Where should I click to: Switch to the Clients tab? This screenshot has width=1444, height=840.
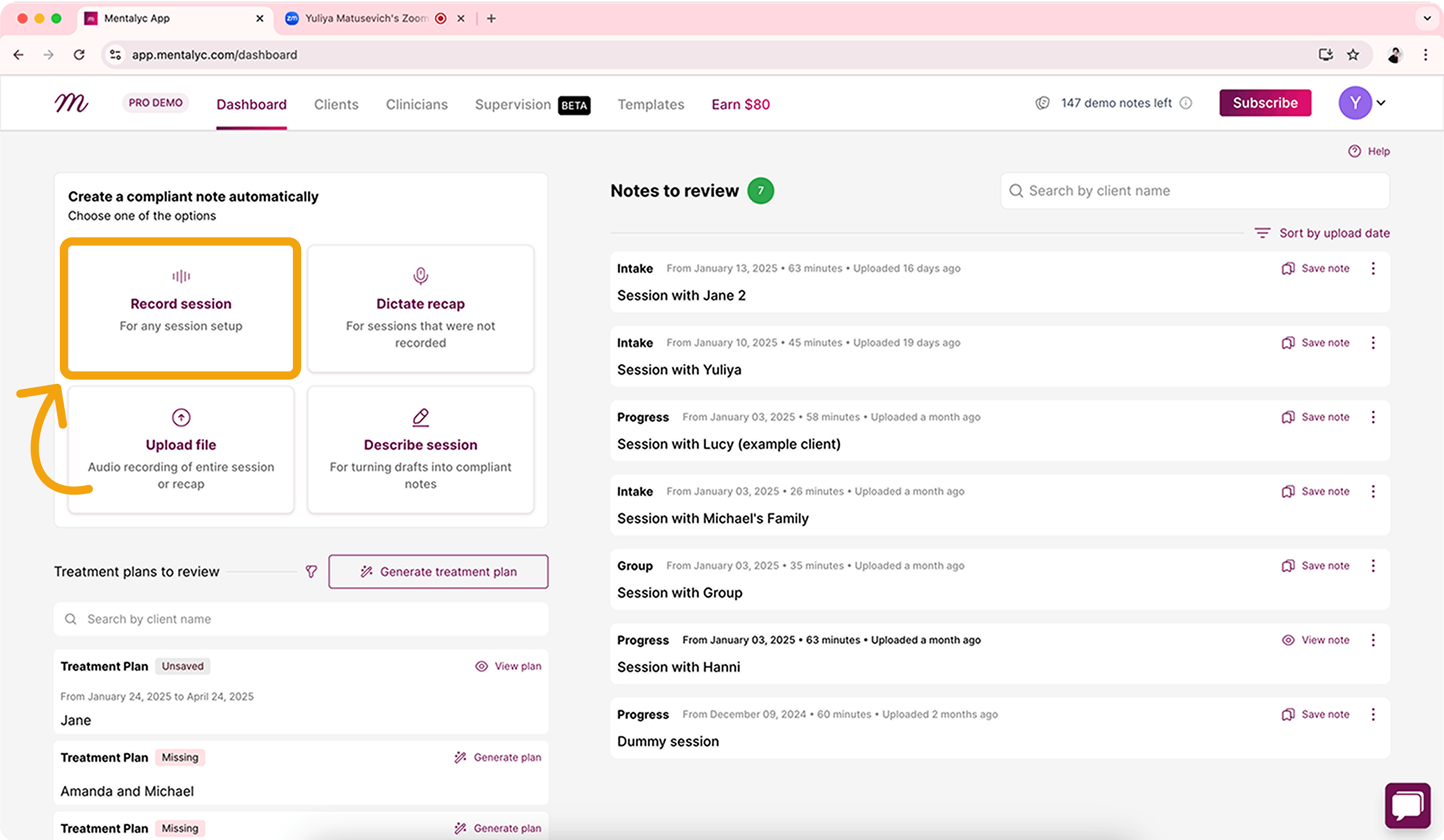(336, 104)
